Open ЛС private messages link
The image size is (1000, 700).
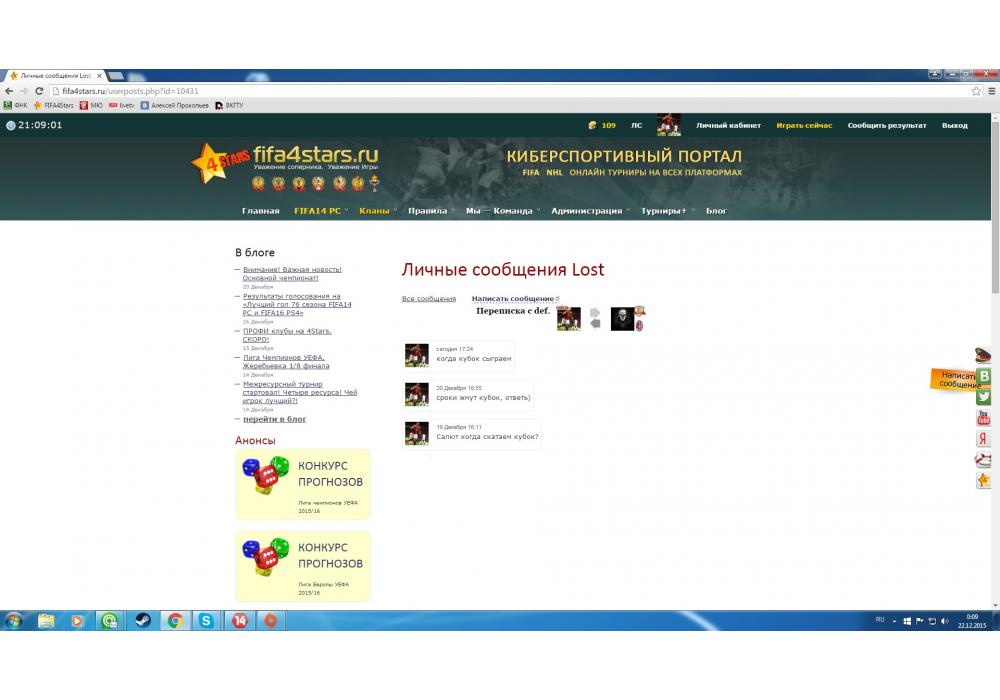(x=636, y=126)
